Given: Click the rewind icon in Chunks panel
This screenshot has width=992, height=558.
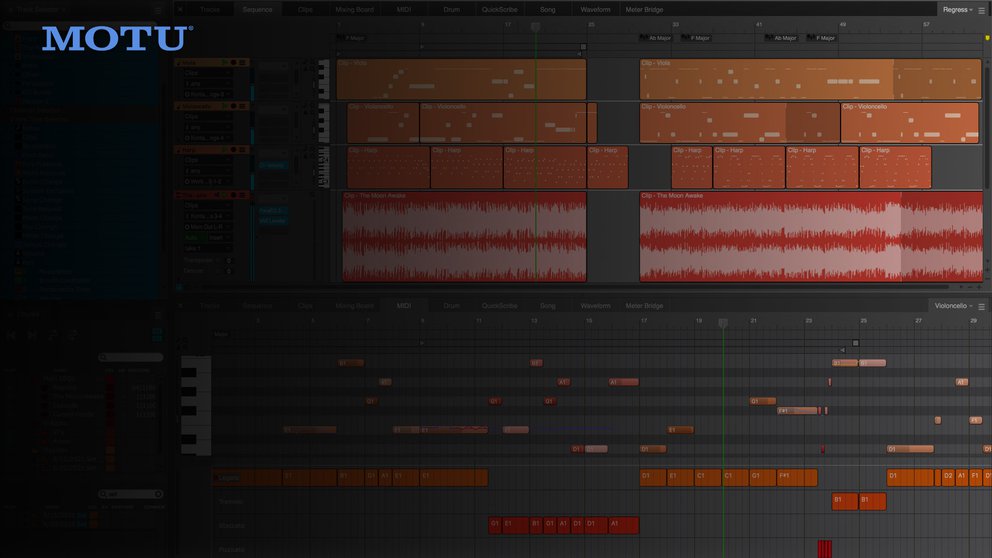Looking at the screenshot, I should pos(12,336).
